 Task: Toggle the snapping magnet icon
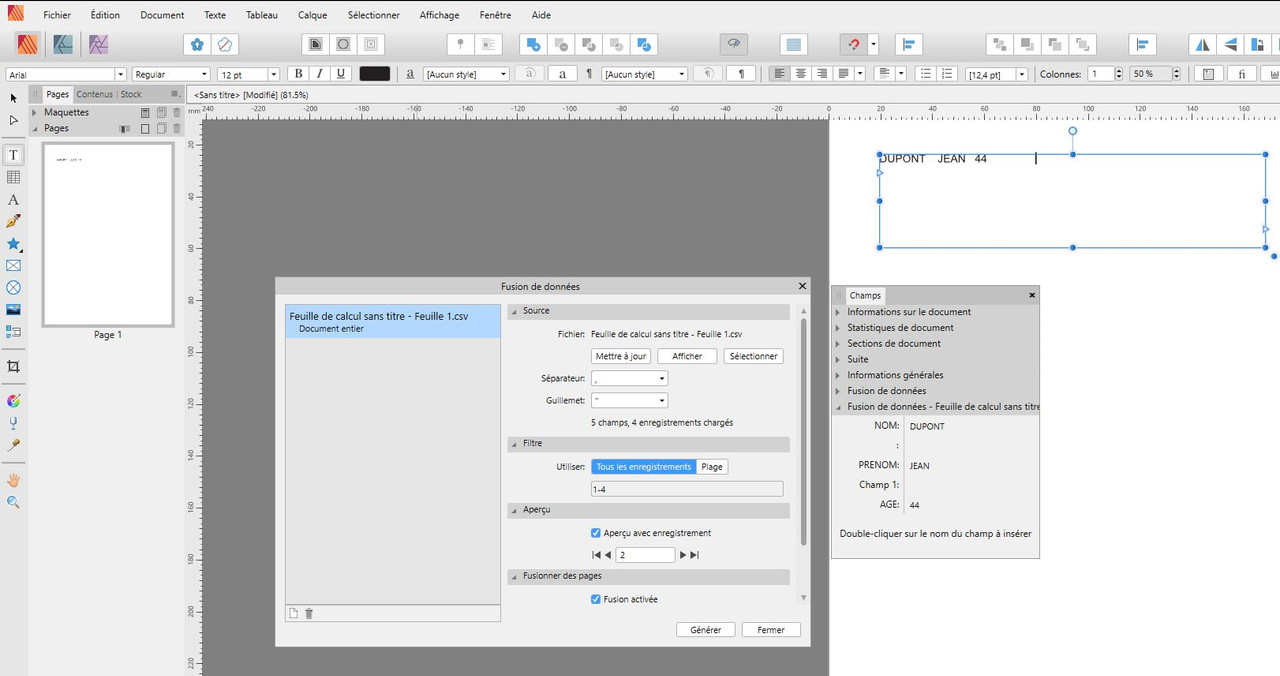(x=853, y=44)
